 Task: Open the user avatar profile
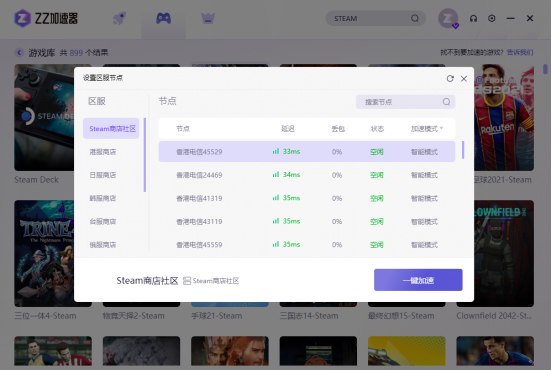[x=448, y=18]
